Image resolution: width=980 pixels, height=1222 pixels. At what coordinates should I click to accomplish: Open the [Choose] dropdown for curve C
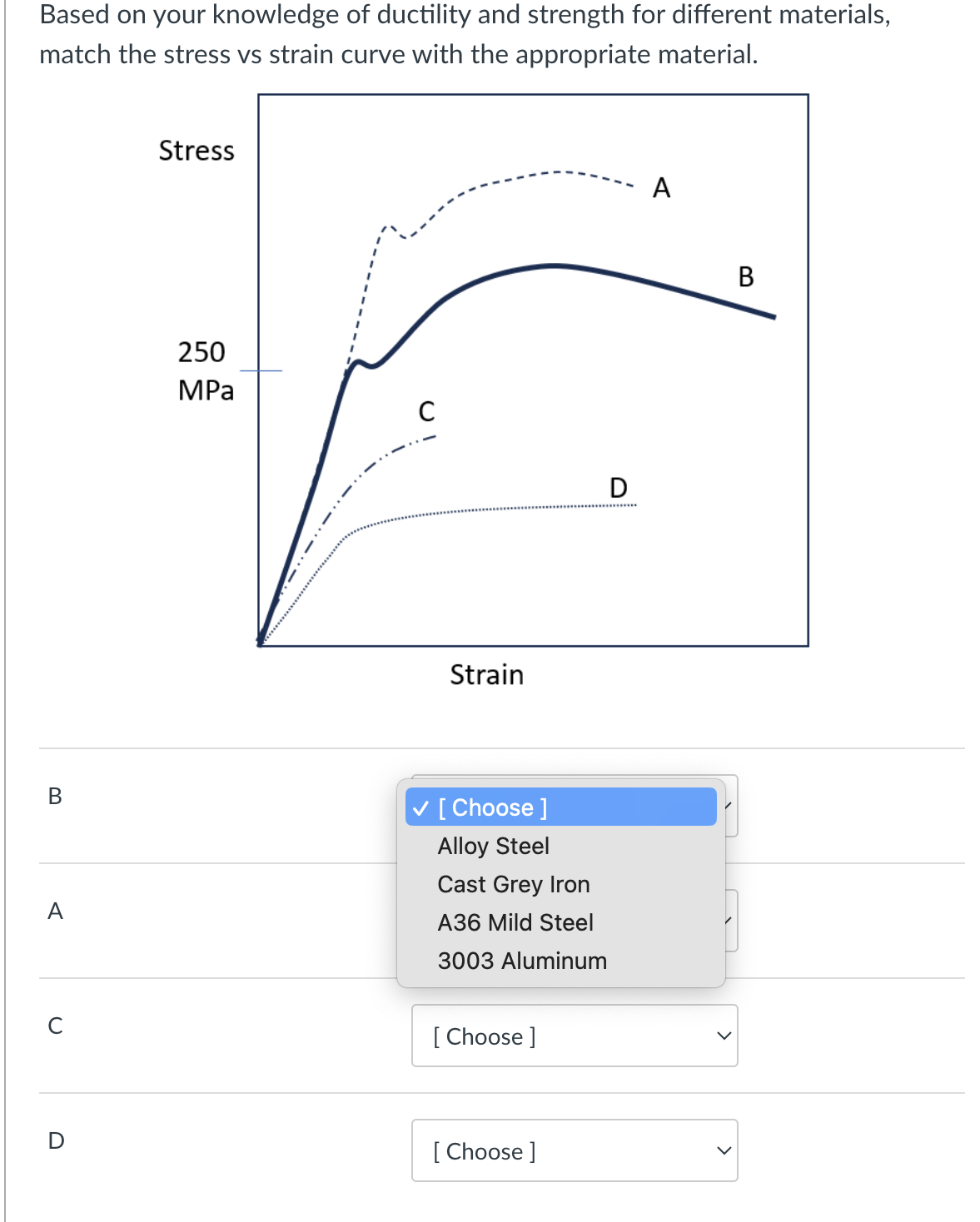(x=574, y=1036)
